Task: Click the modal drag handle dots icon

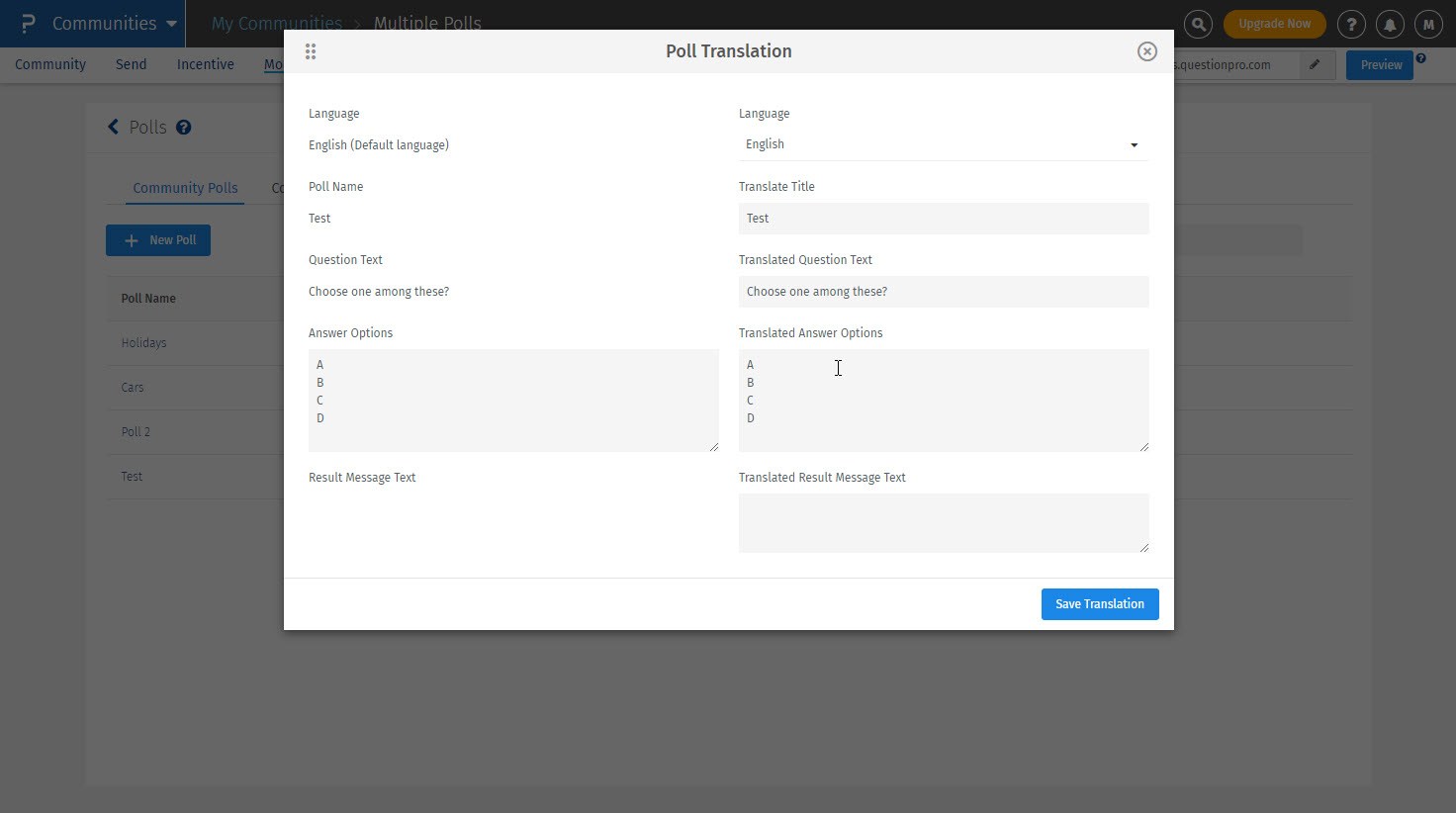Action: (x=311, y=51)
